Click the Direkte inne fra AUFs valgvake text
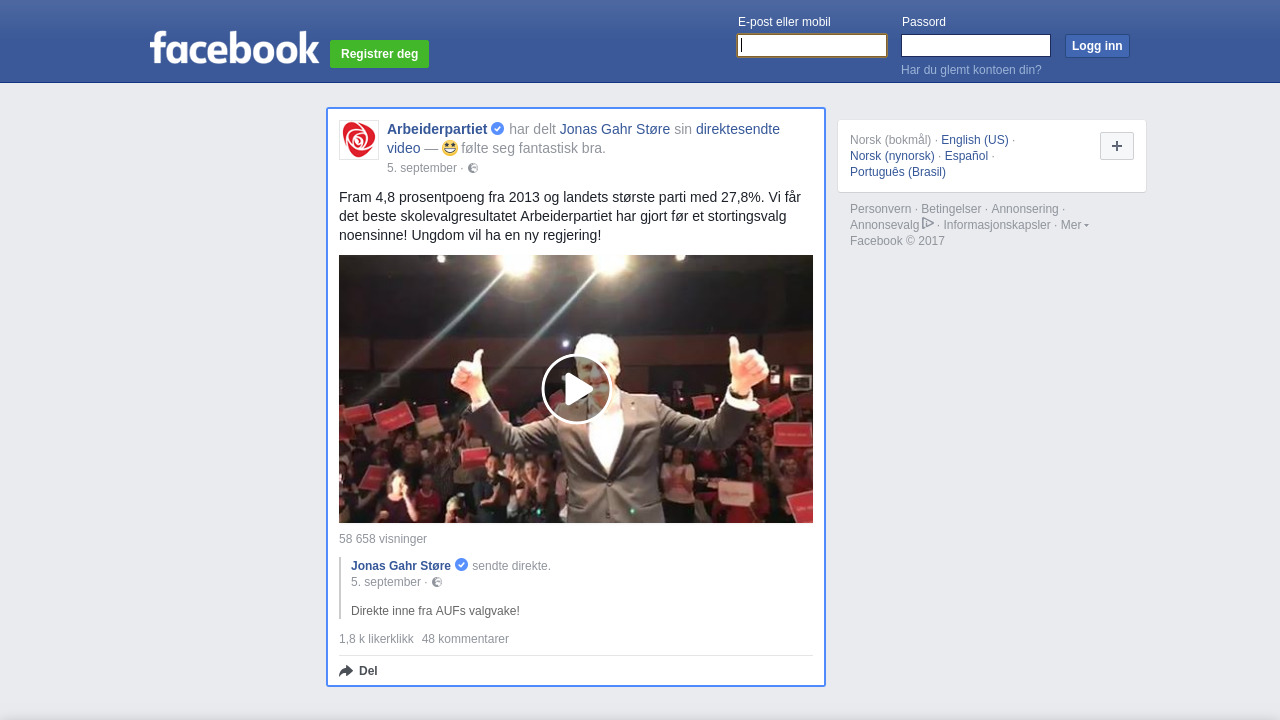The width and height of the screenshot is (1280, 720). pyautogui.click(x=435, y=611)
